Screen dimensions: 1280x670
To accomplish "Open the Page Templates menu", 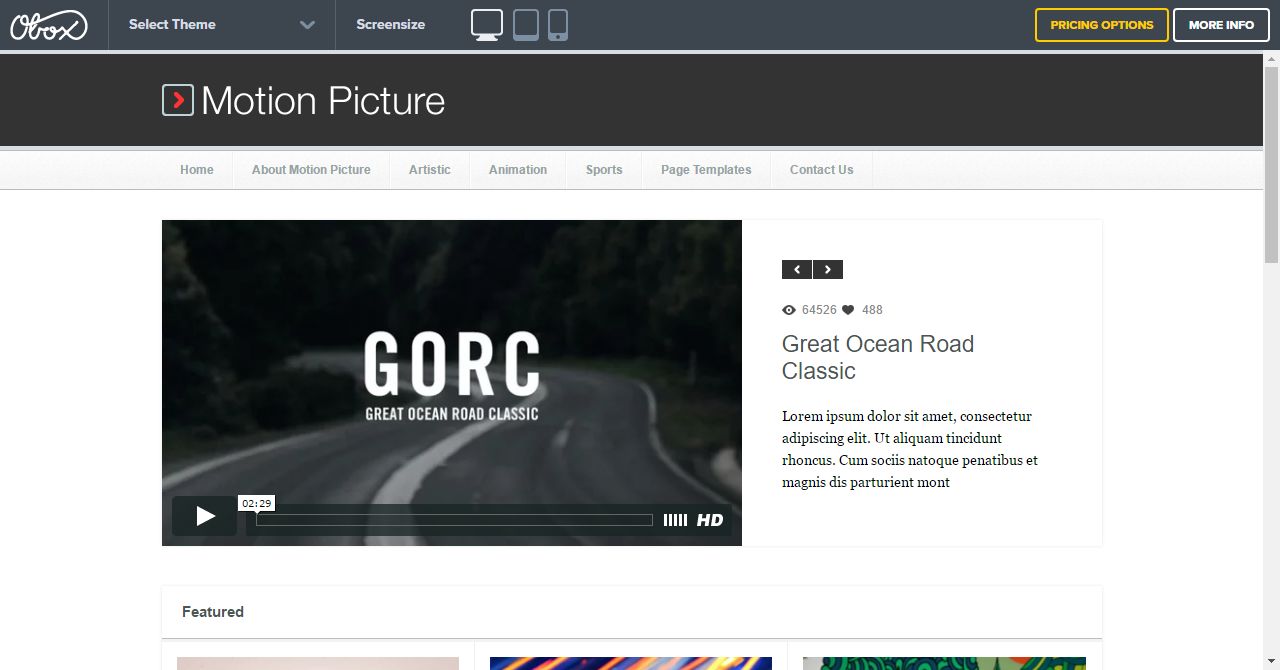I will 706,170.
